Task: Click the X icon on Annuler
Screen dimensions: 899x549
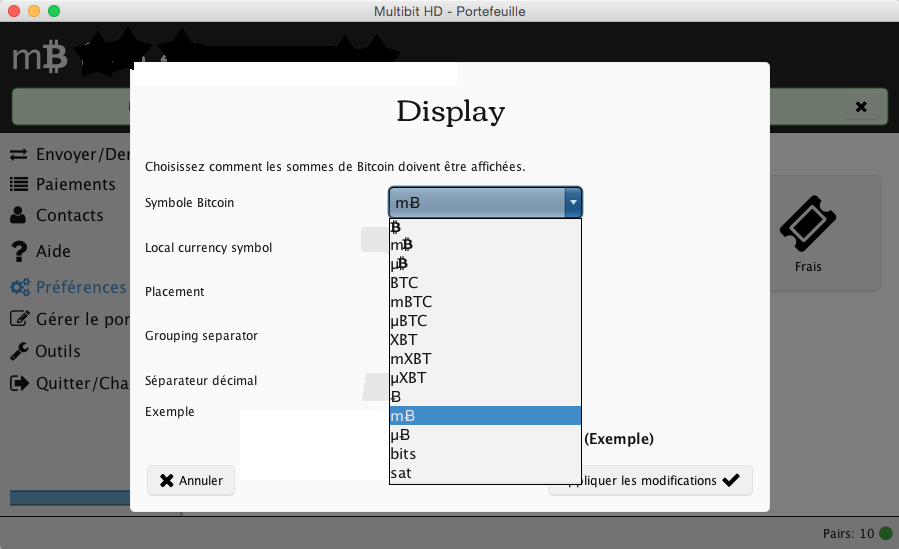Action: click(x=167, y=480)
